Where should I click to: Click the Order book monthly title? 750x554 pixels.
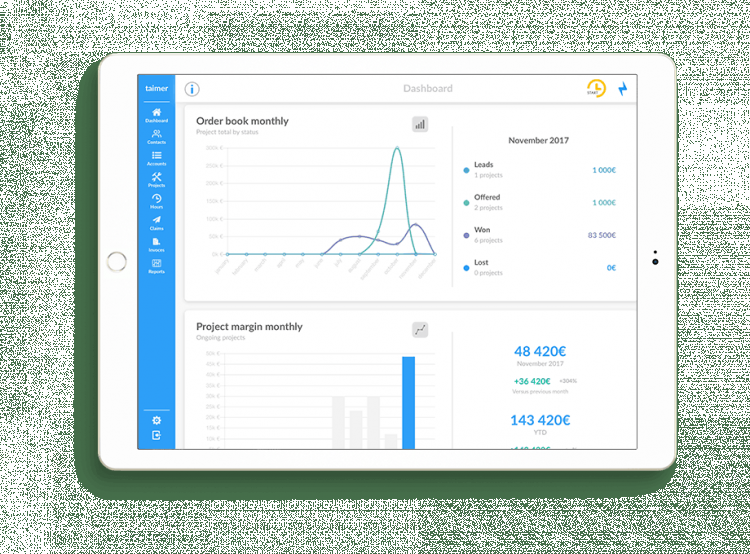243,121
